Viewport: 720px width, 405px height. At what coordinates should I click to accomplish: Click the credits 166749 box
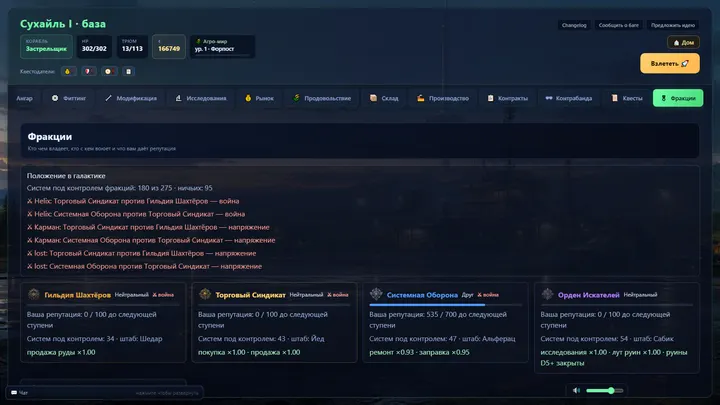coord(169,46)
